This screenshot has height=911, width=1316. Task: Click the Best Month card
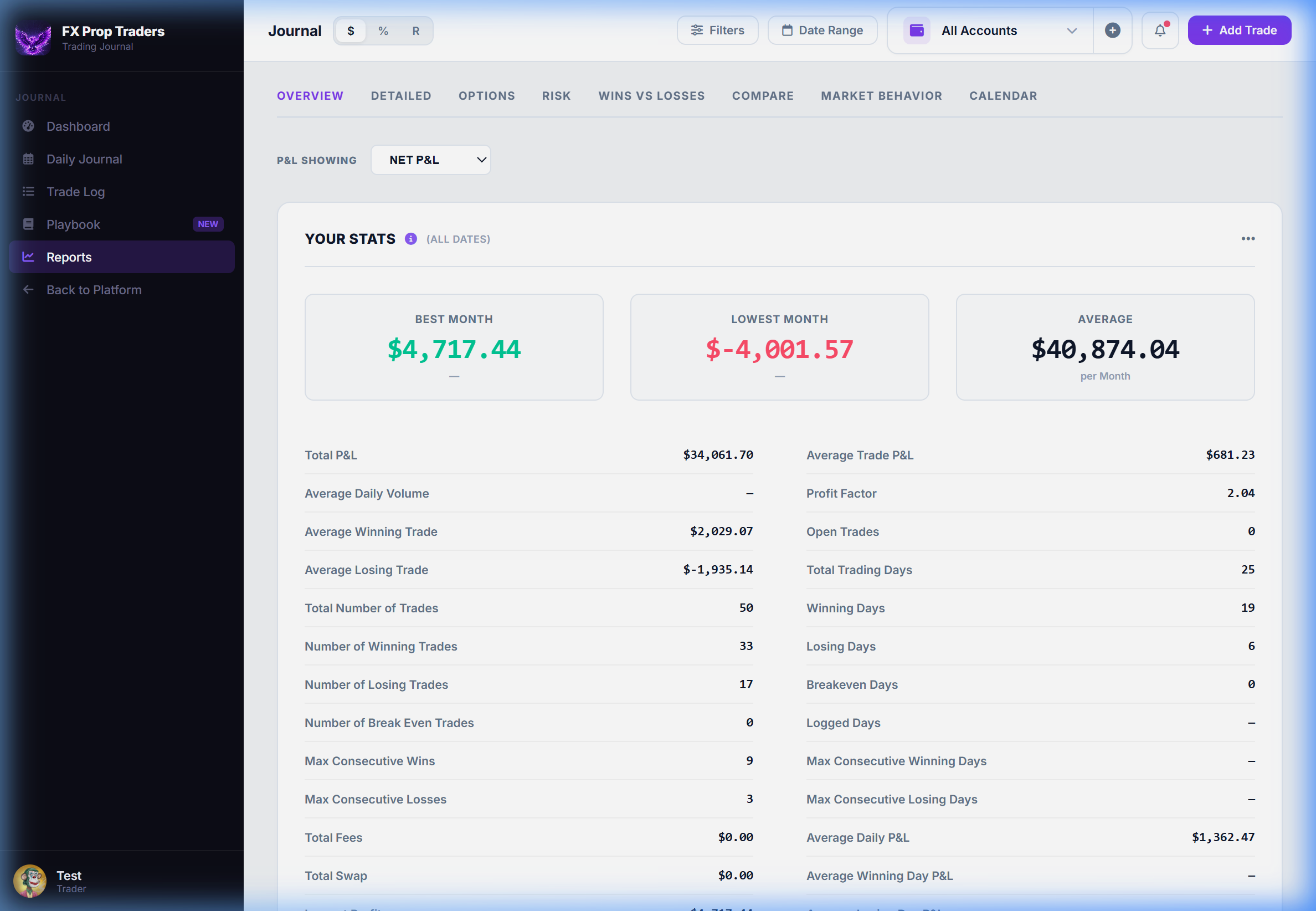(454, 347)
